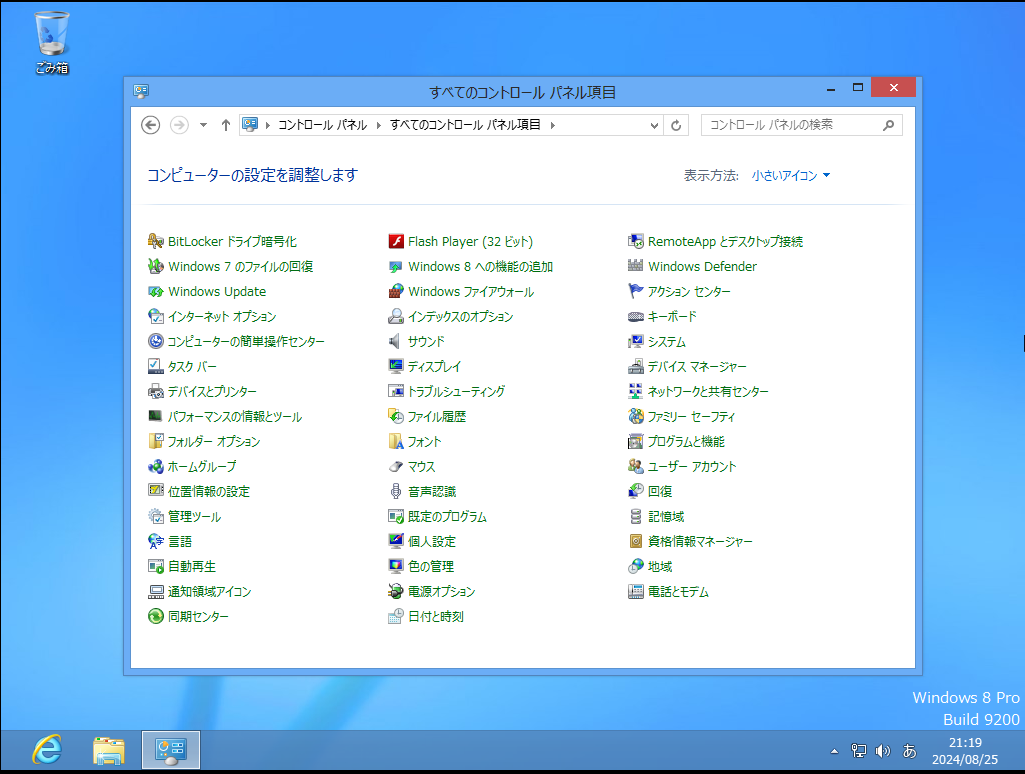Open the 既定のプログラム link

coord(447,516)
